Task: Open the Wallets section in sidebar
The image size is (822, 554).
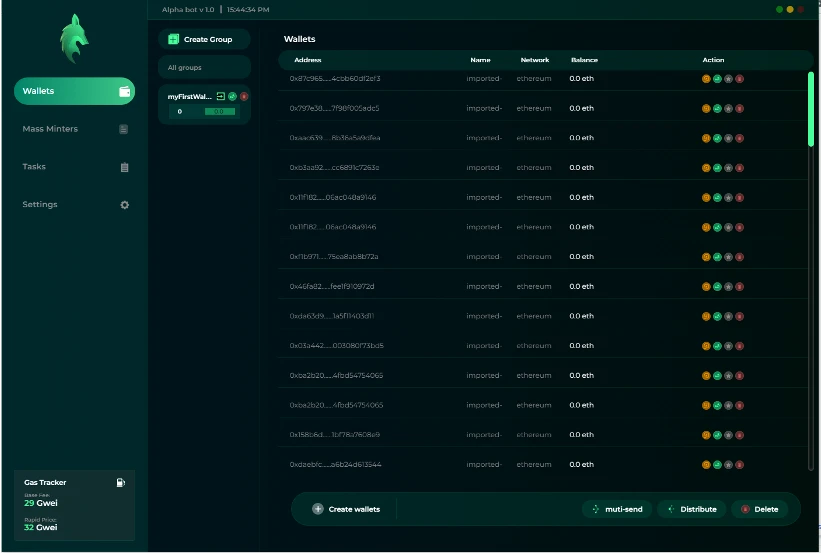Action: (74, 91)
